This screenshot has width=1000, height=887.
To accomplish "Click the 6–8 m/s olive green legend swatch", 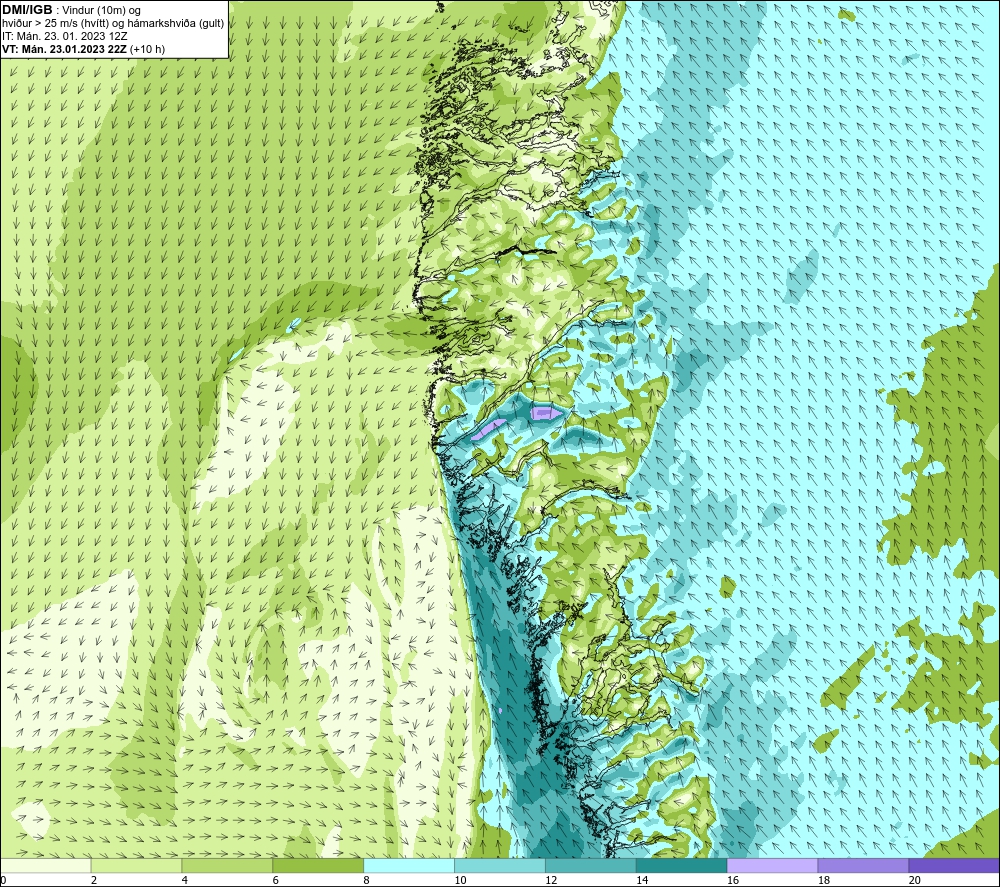I will pyautogui.click(x=318, y=866).
